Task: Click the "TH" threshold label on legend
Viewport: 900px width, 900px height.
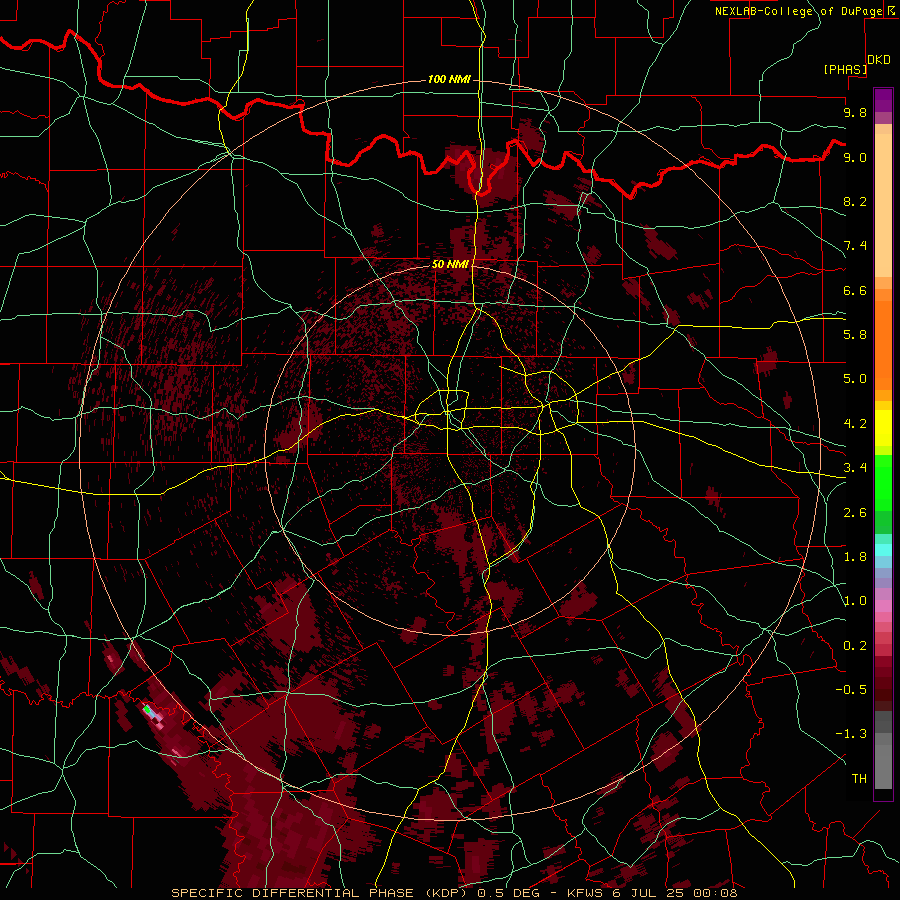Action: coord(859,779)
